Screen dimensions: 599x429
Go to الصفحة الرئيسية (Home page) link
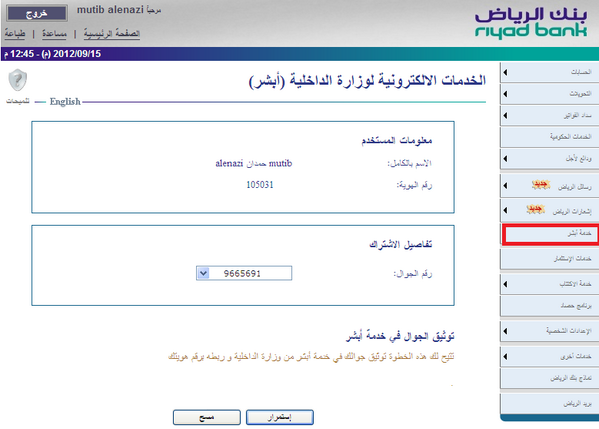tap(112, 34)
